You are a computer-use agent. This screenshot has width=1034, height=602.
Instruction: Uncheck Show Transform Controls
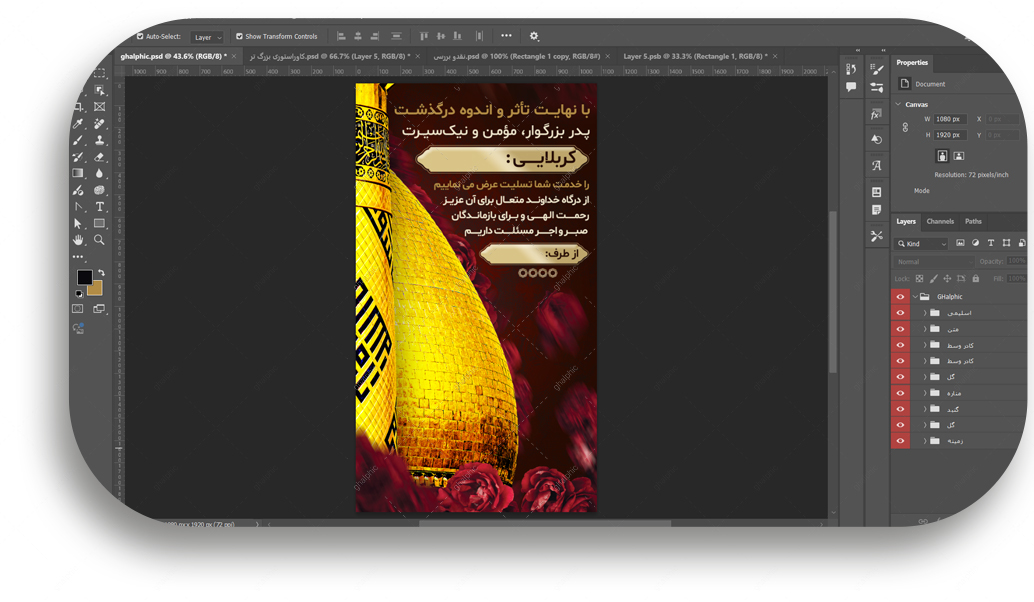click(x=239, y=36)
